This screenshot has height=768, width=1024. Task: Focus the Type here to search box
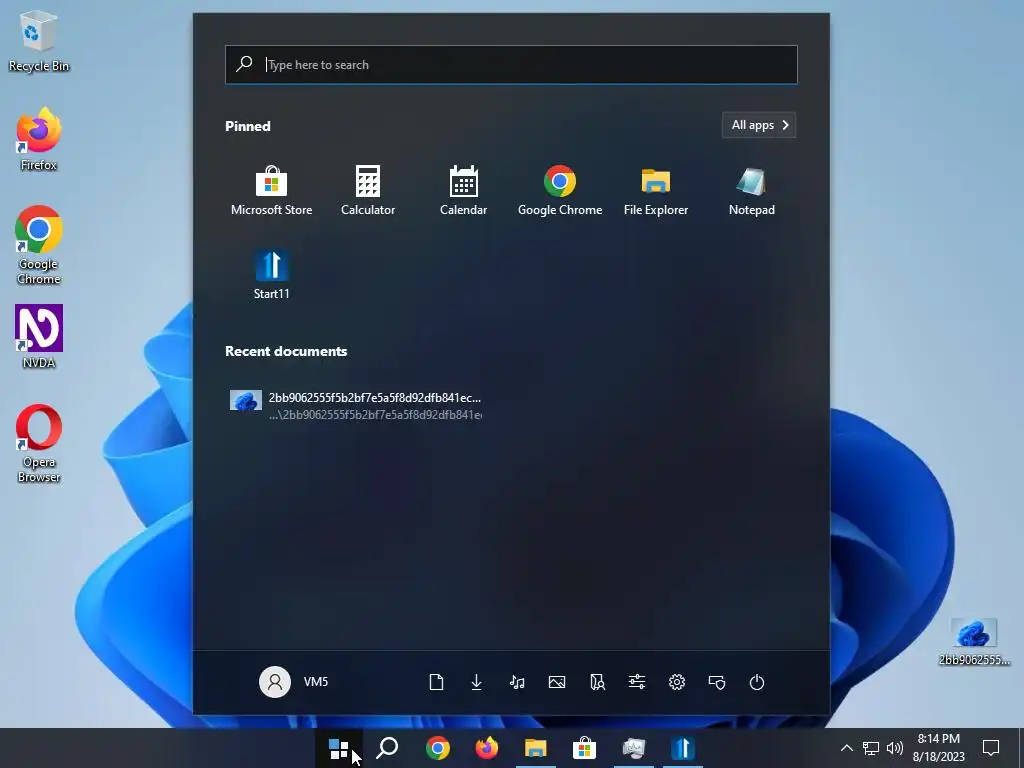tap(511, 65)
